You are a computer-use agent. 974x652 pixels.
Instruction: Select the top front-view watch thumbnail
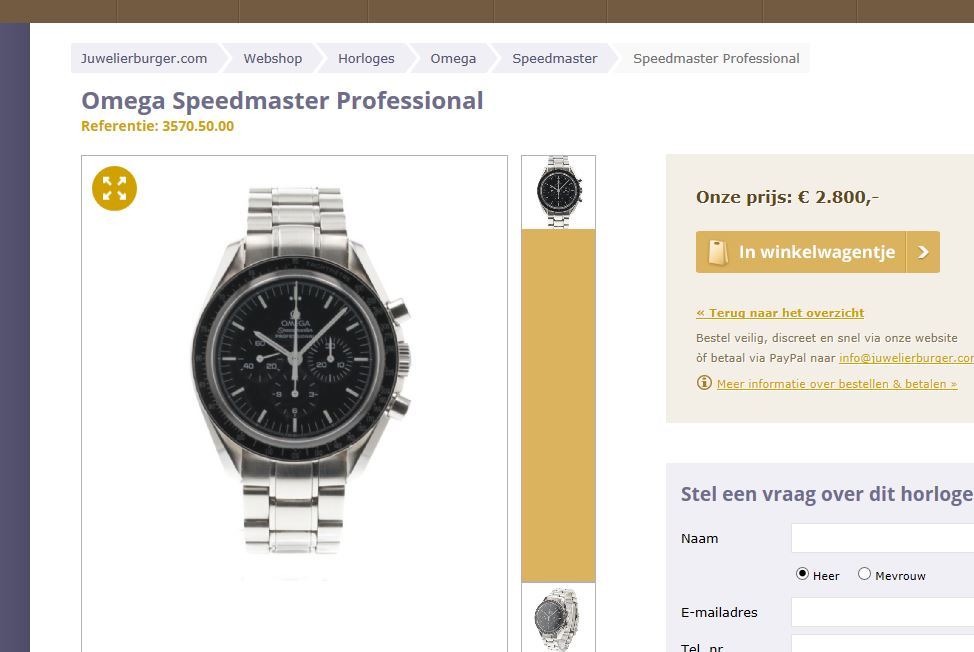tap(558, 192)
